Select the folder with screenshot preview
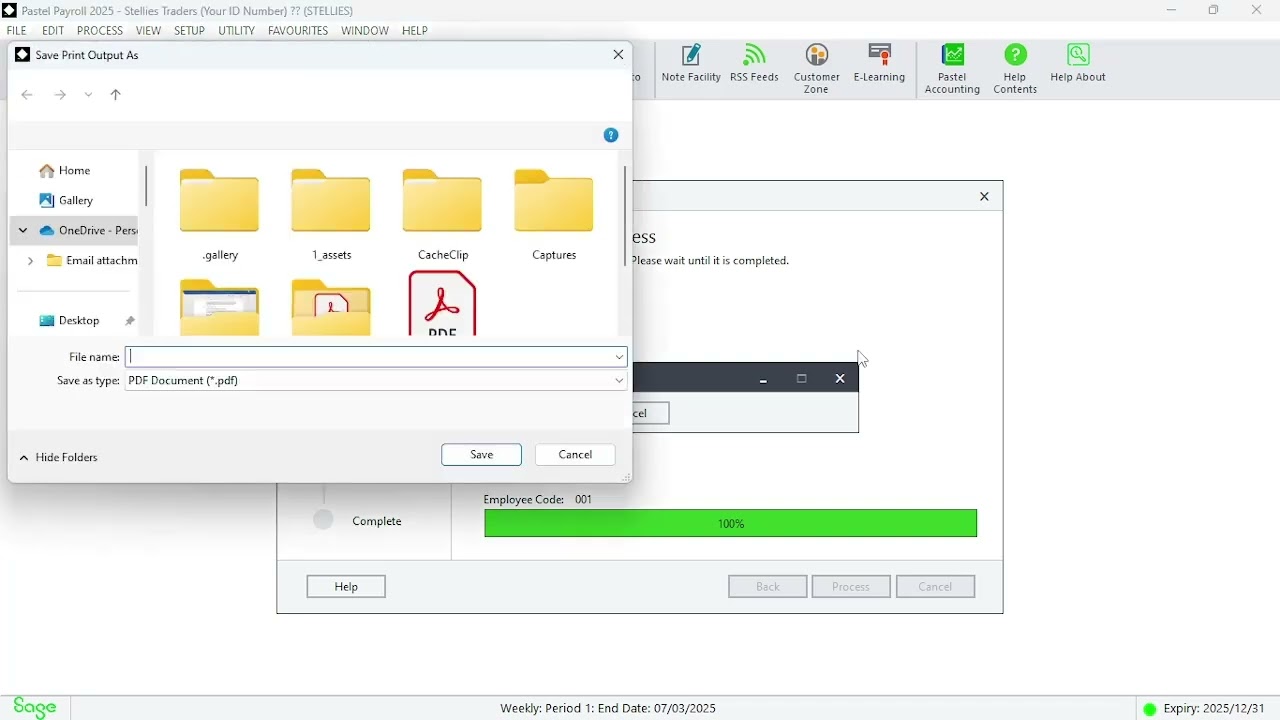Viewport: 1280px width, 720px height. tap(220, 307)
